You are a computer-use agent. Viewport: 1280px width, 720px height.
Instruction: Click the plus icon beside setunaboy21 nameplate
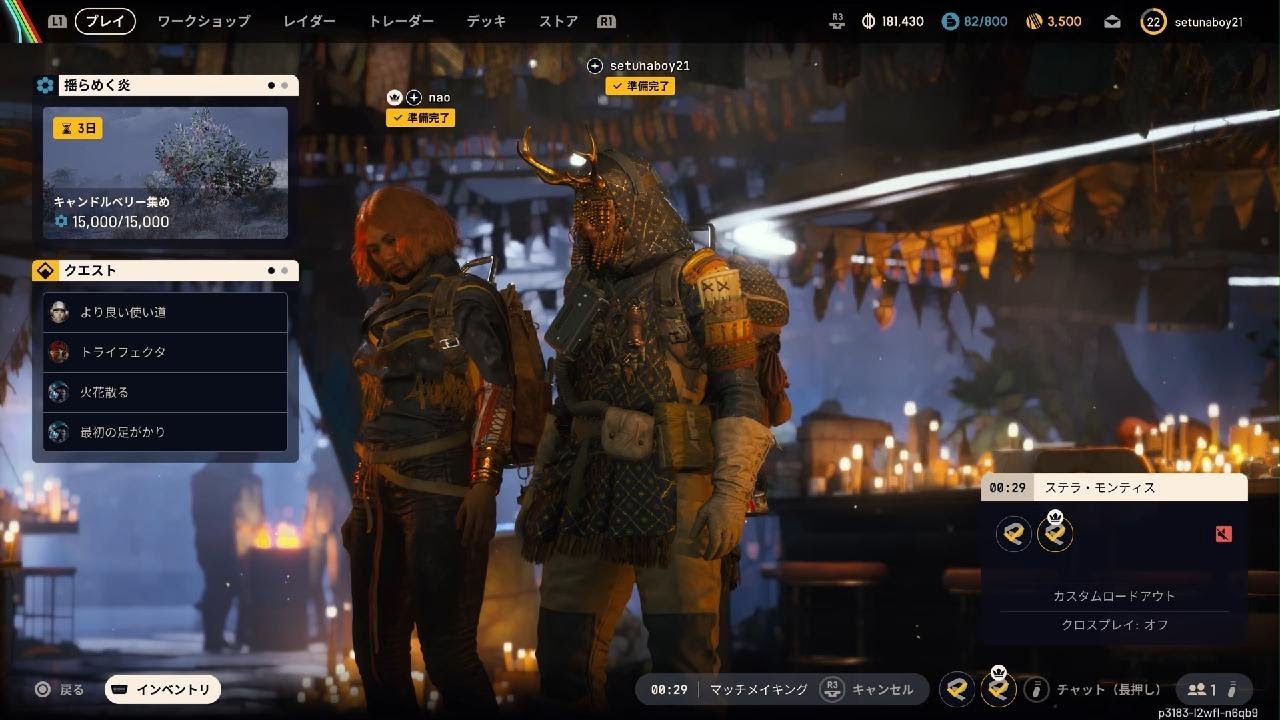click(x=595, y=66)
